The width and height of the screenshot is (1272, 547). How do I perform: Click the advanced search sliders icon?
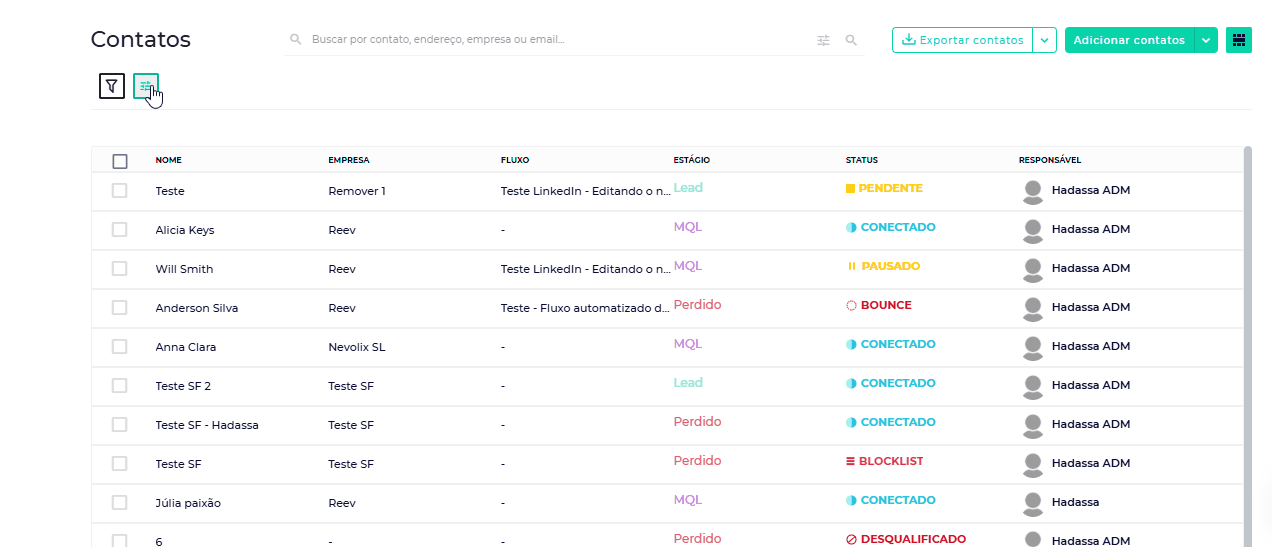coord(823,40)
